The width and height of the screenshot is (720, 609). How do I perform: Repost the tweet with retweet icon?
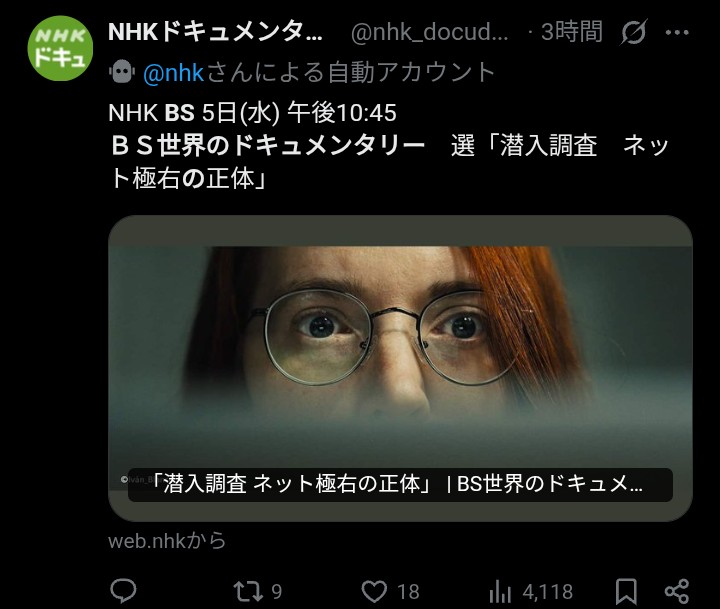[x=247, y=591]
